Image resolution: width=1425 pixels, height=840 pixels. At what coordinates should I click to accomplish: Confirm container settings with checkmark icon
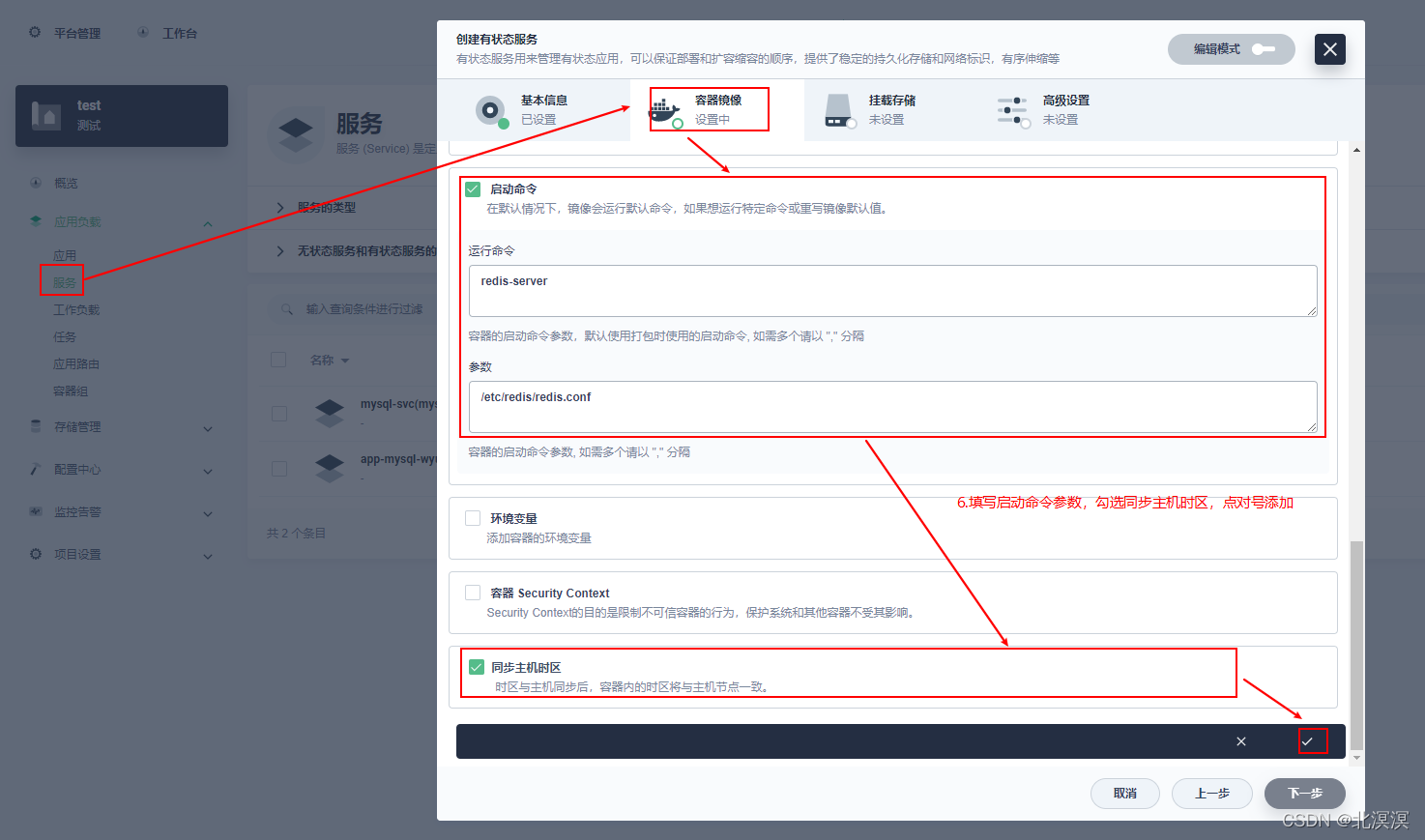click(1307, 741)
